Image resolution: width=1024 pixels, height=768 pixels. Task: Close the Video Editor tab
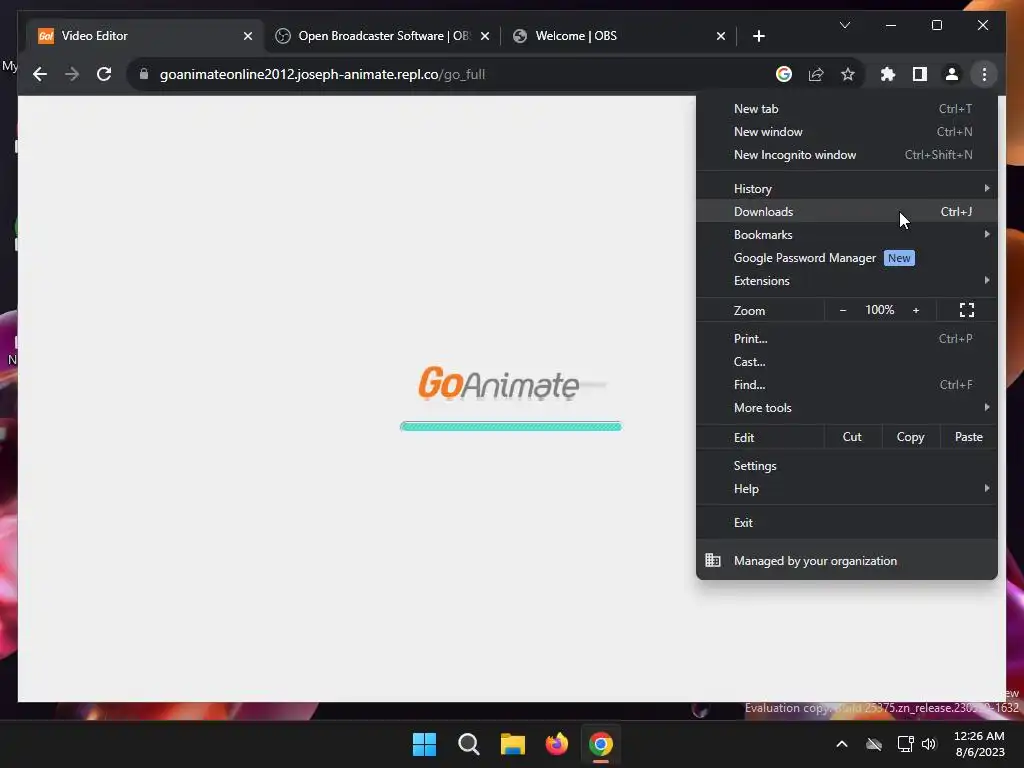[248, 36]
